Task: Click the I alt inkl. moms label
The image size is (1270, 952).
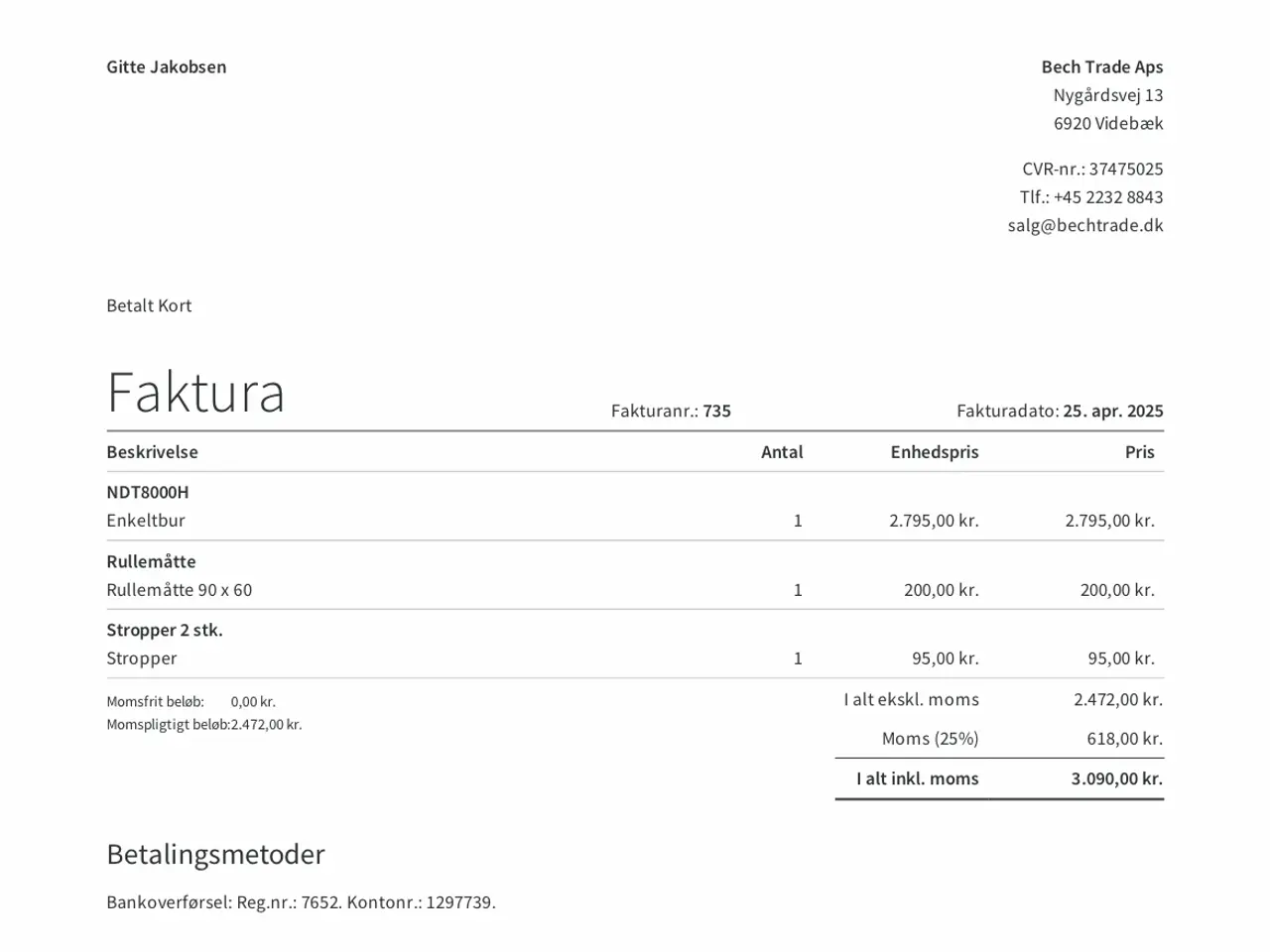Action: point(918,778)
